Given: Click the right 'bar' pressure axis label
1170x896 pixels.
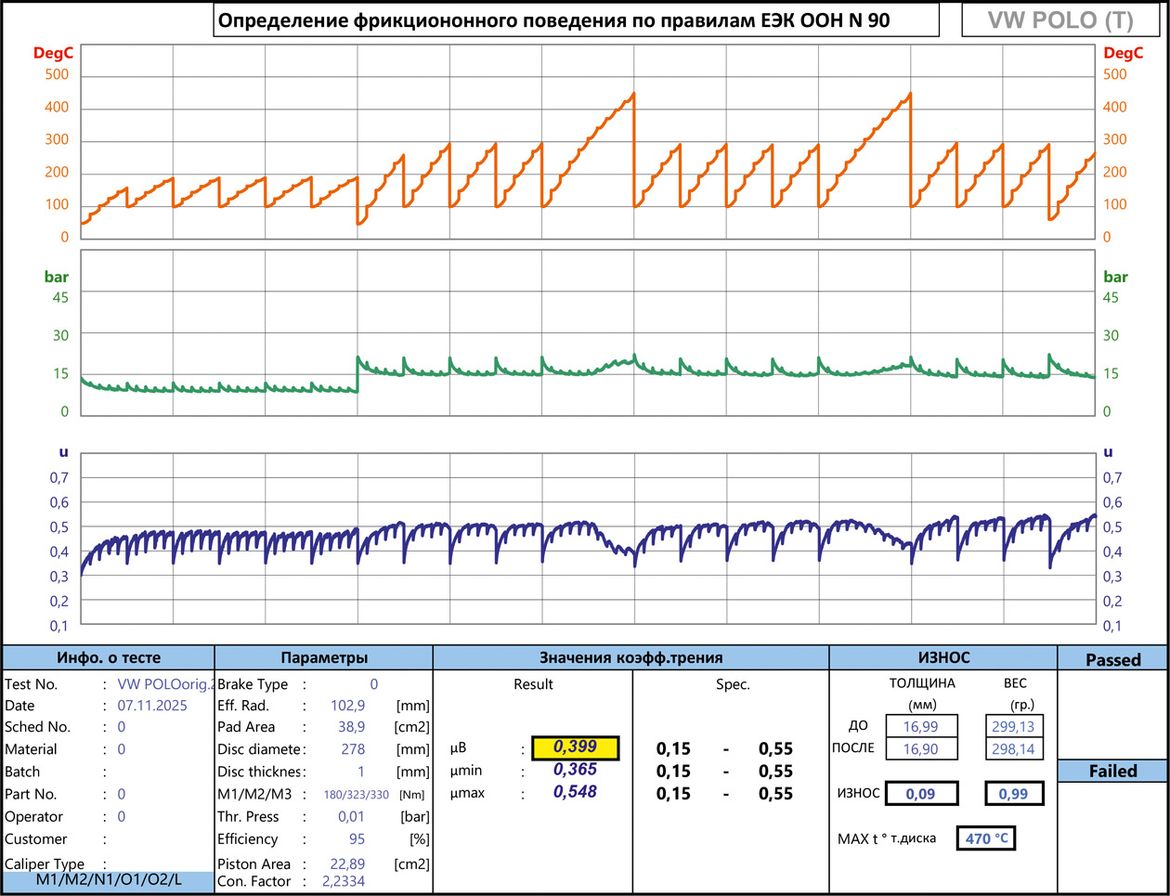Looking at the screenshot, I should [1116, 278].
